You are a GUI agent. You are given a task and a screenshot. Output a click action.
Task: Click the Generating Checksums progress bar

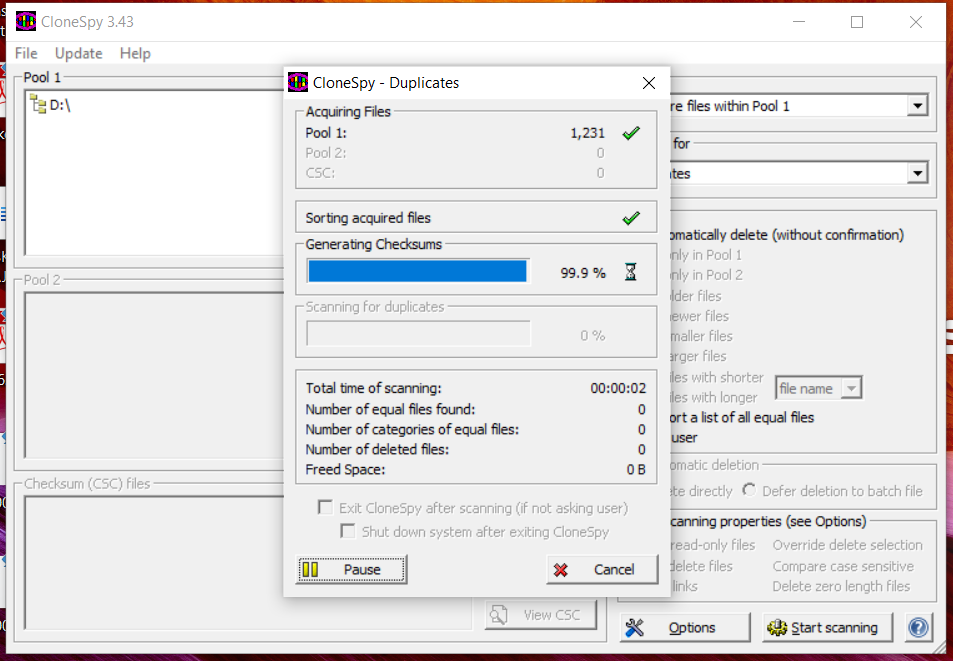coord(418,271)
